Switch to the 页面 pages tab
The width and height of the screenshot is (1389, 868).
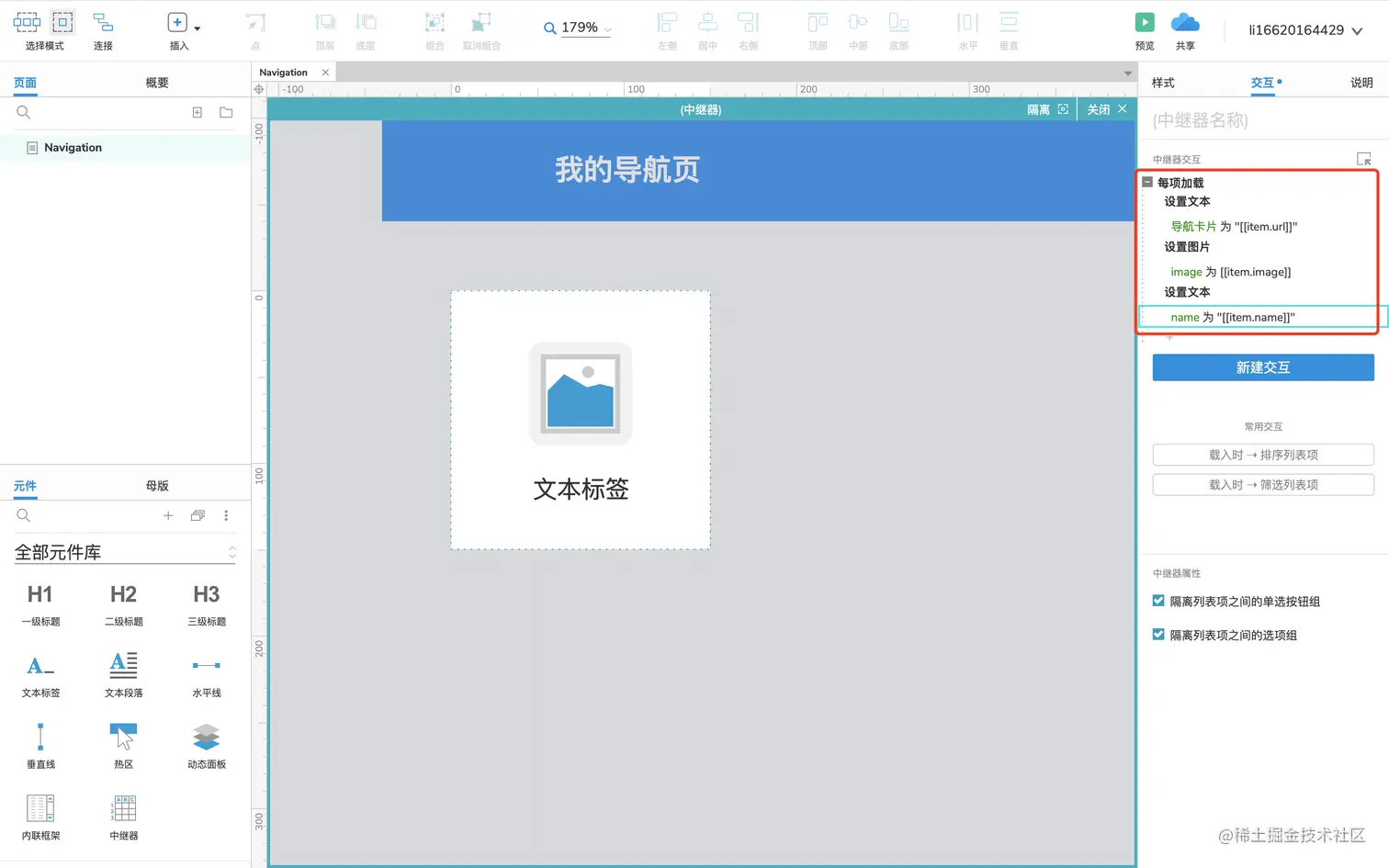click(x=25, y=83)
